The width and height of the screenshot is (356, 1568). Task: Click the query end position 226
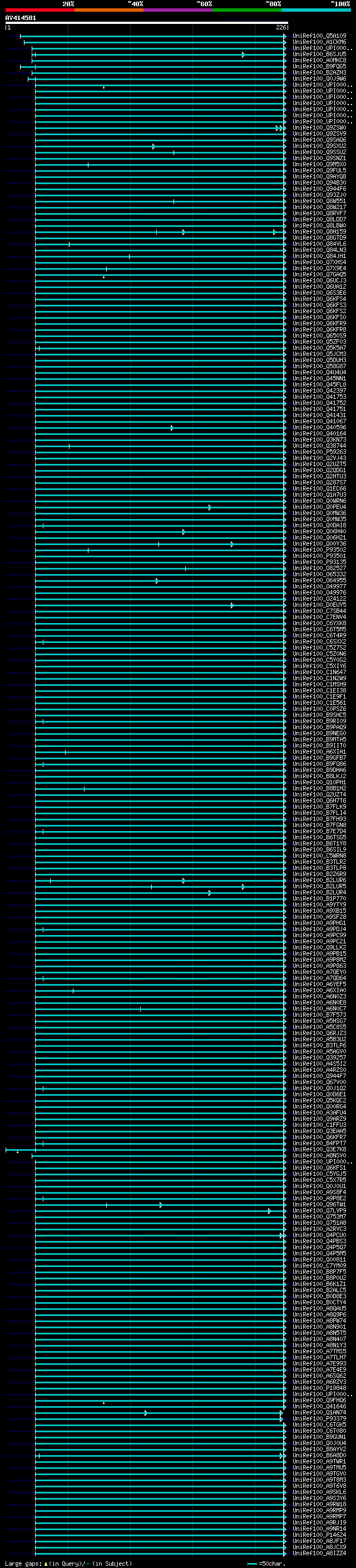(280, 27)
